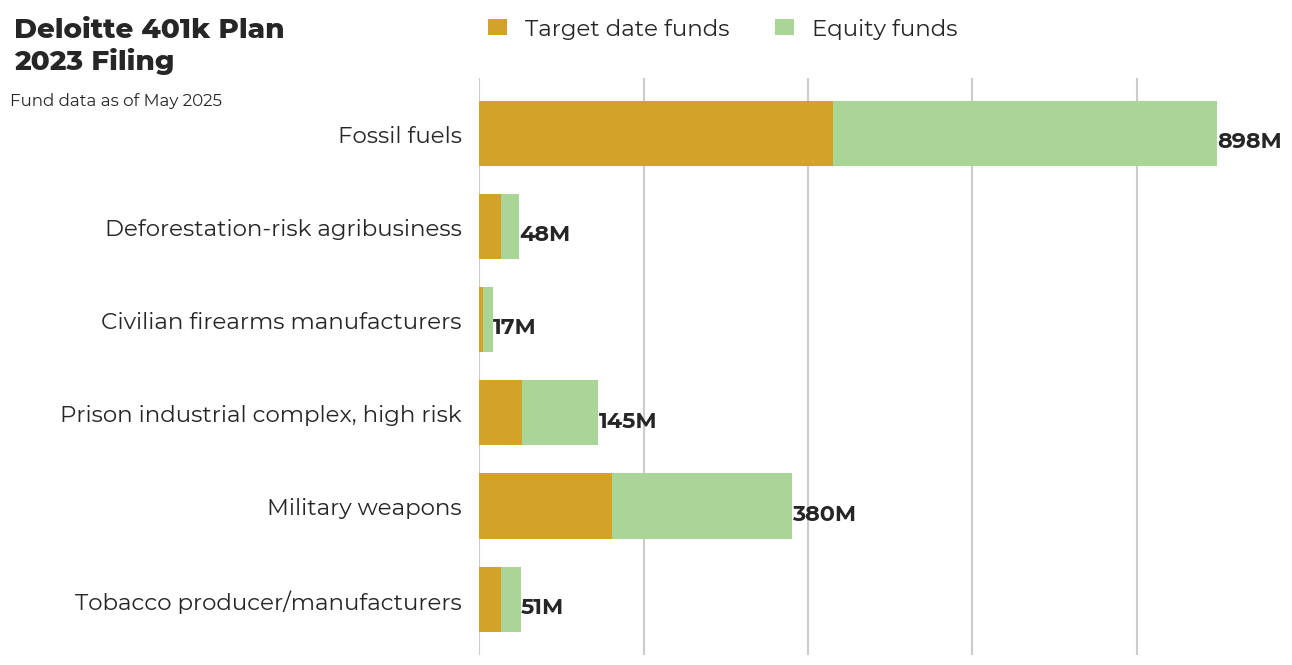Click the Target date funds legend swatch
The width and height of the screenshot is (1292, 665).
(x=497, y=28)
